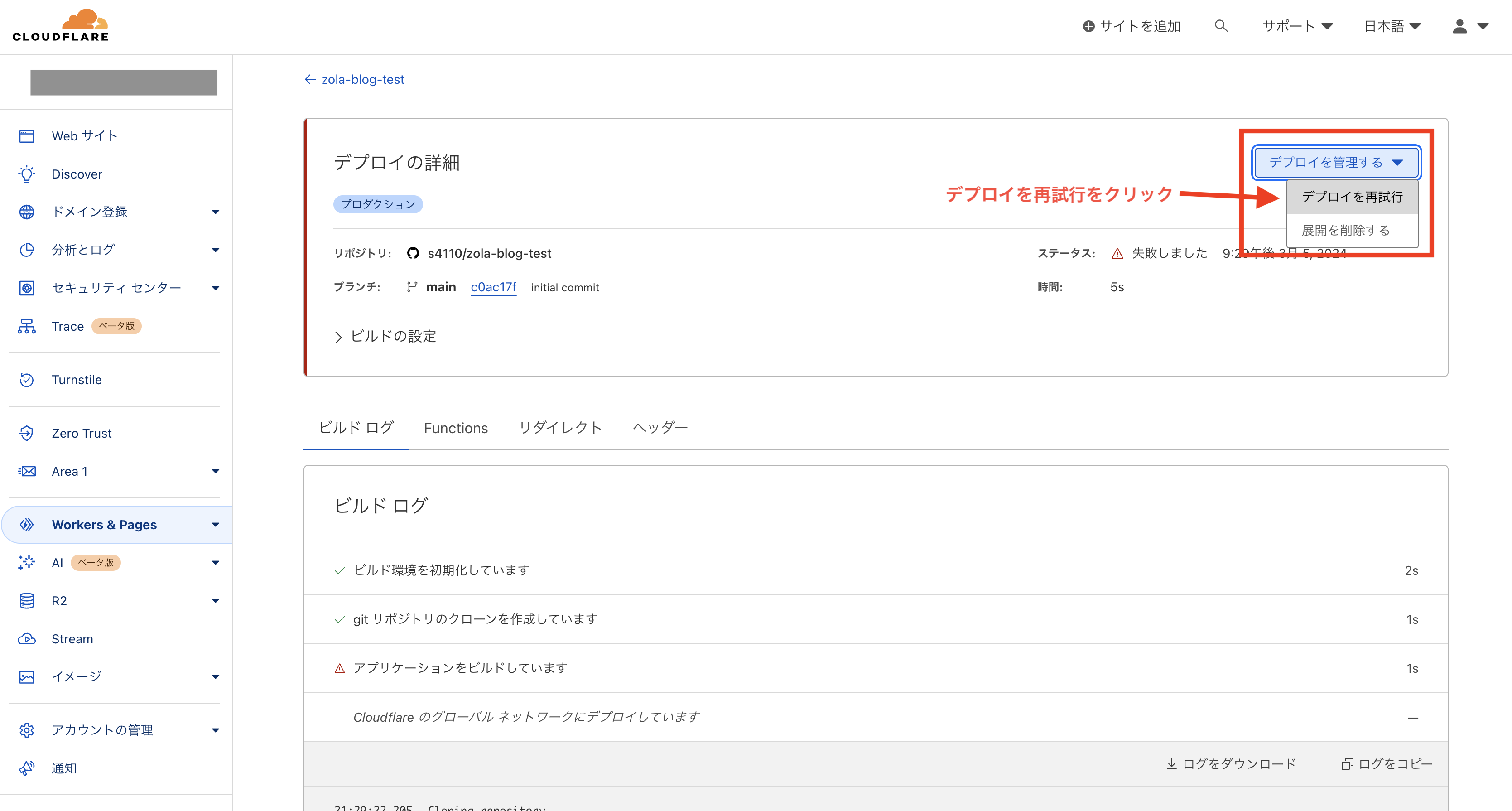Switch to the Functions tab
The width and height of the screenshot is (1512, 811).
pyautogui.click(x=456, y=428)
